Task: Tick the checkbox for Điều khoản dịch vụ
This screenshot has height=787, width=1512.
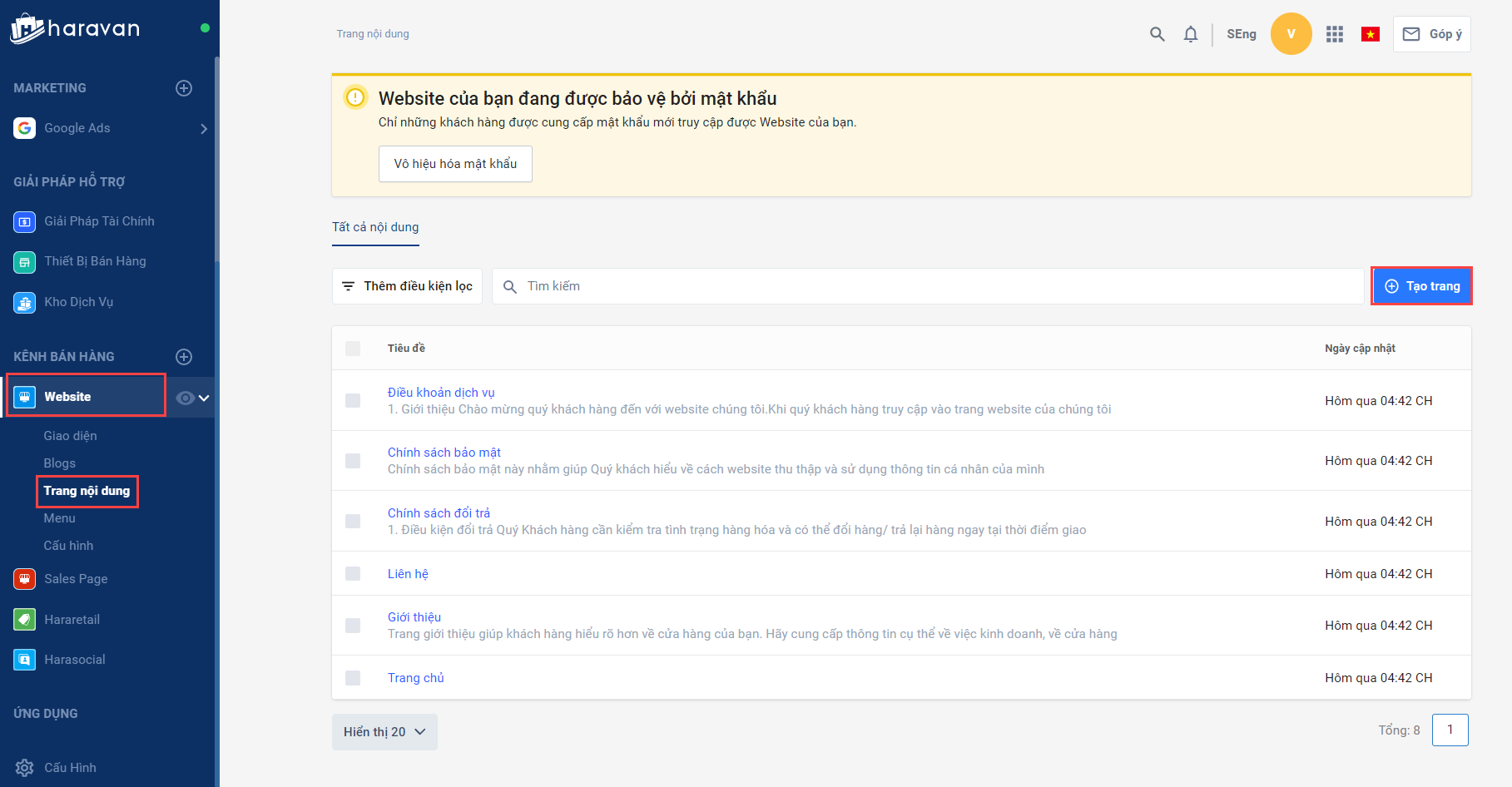Action: tap(353, 401)
